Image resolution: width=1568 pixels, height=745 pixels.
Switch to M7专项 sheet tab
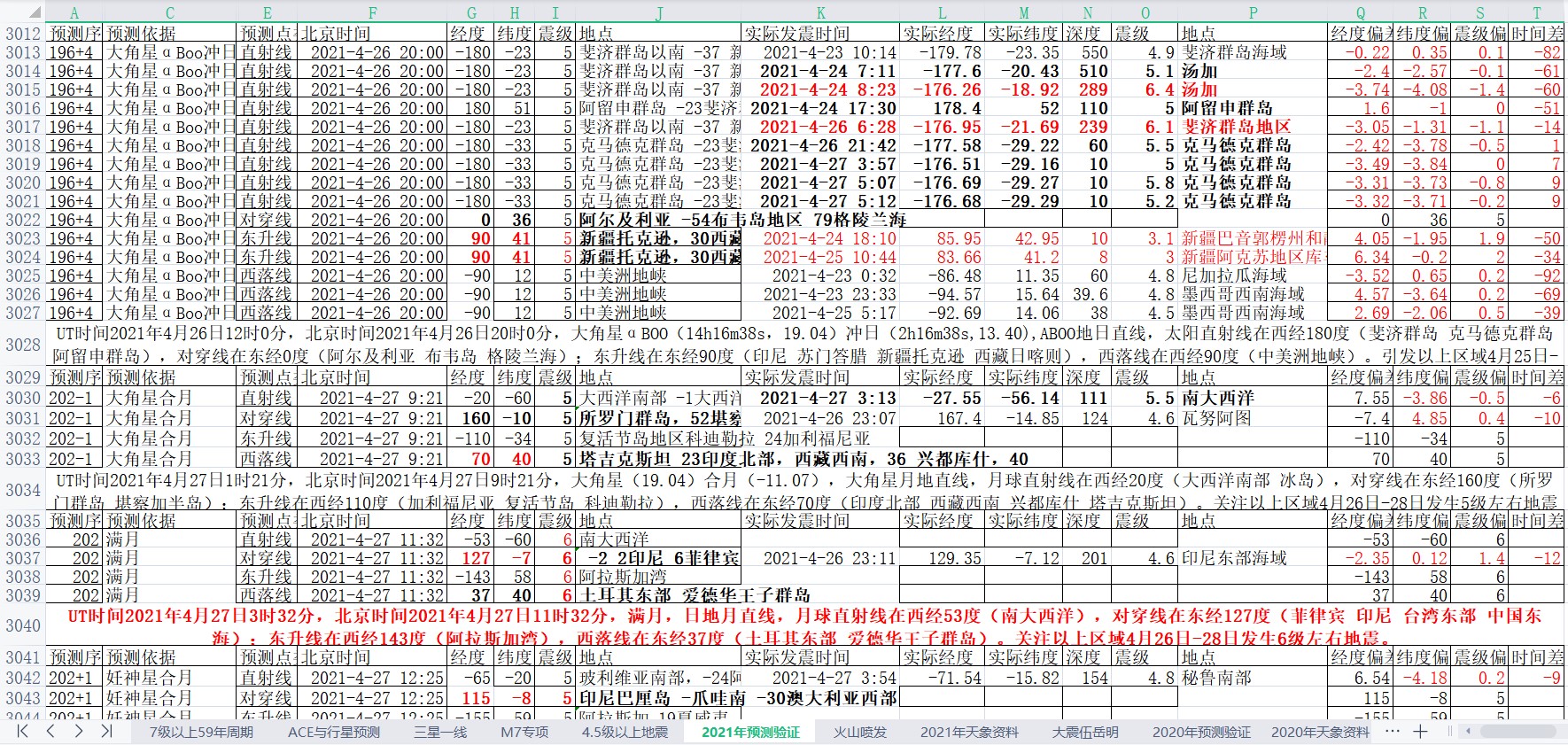pos(524,732)
